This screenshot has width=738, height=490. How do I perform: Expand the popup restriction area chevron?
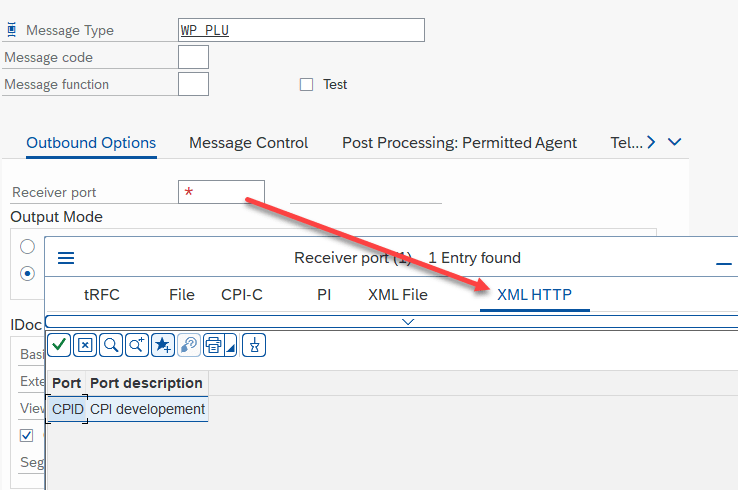407,321
